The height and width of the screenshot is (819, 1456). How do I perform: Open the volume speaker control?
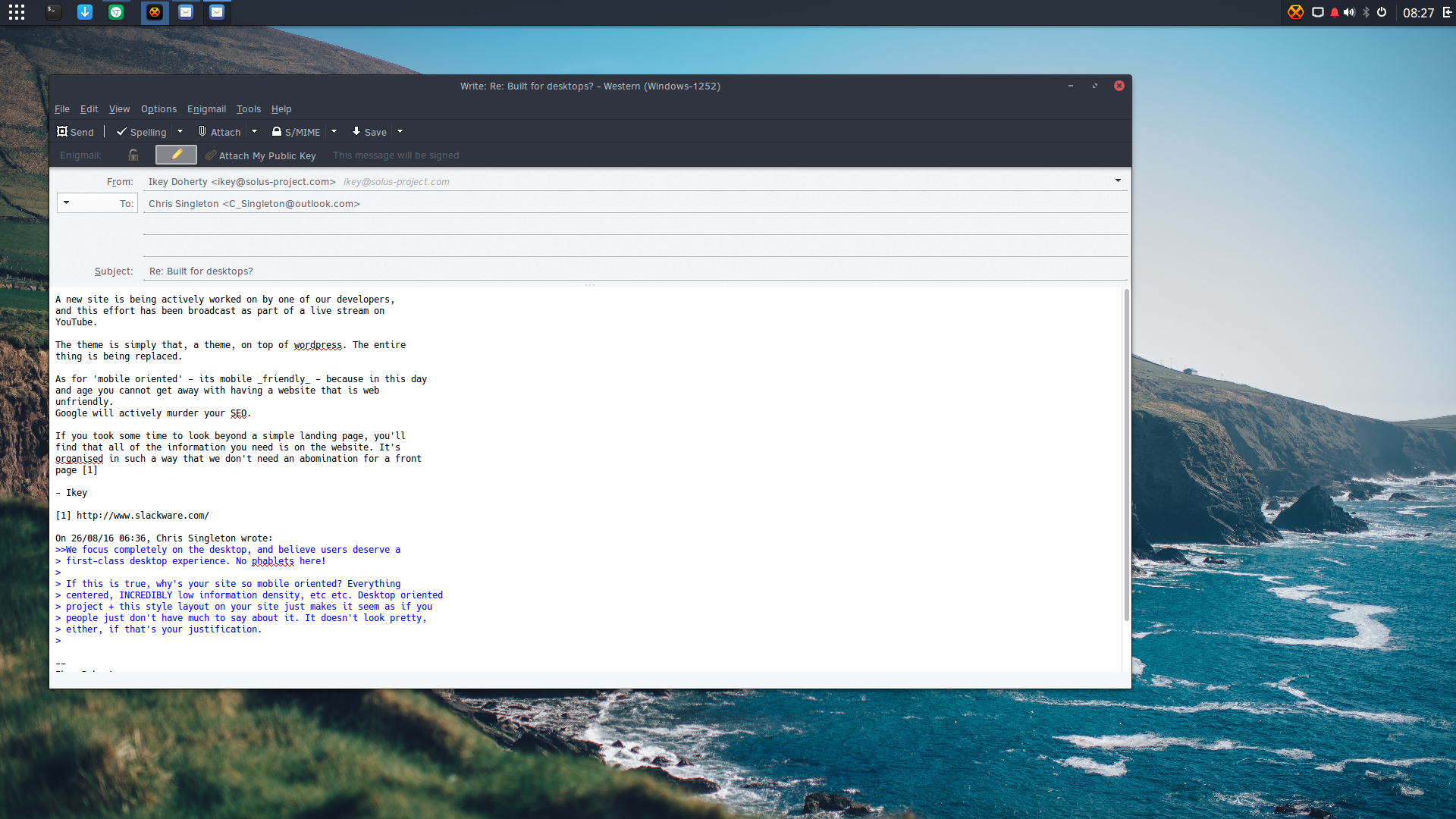[x=1350, y=12]
